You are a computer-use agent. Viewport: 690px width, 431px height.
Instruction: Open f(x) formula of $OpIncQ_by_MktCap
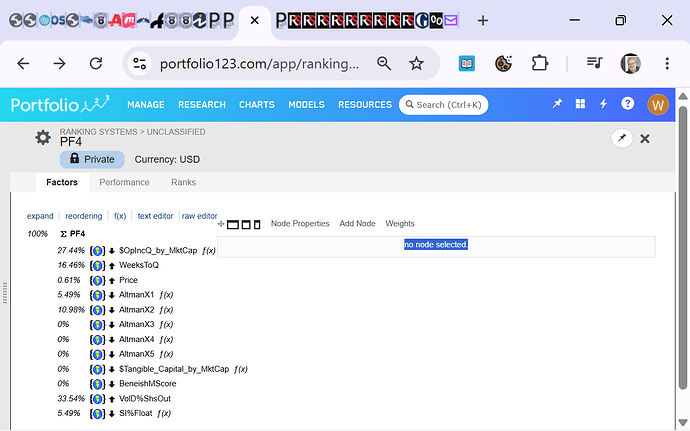[209, 250]
